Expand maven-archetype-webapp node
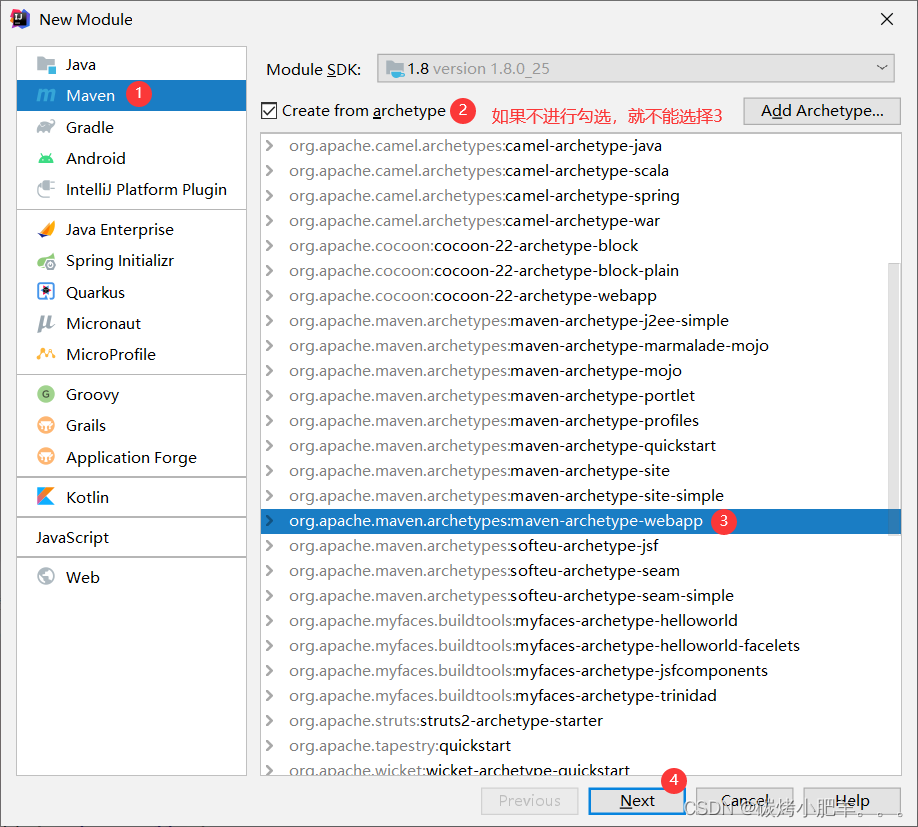This screenshot has height=827, width=918. pos(269,521)
